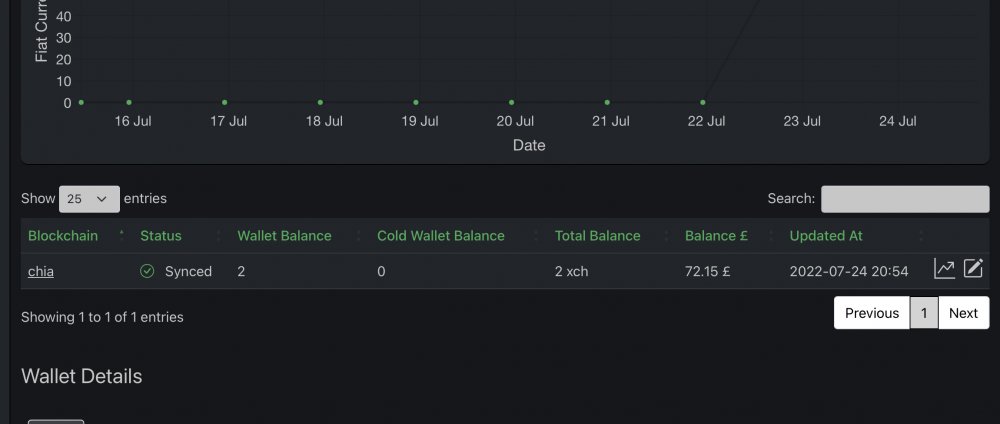Go to the Previous page
1000x424 pixels.
pyautogui.click(x=872, y=313)
